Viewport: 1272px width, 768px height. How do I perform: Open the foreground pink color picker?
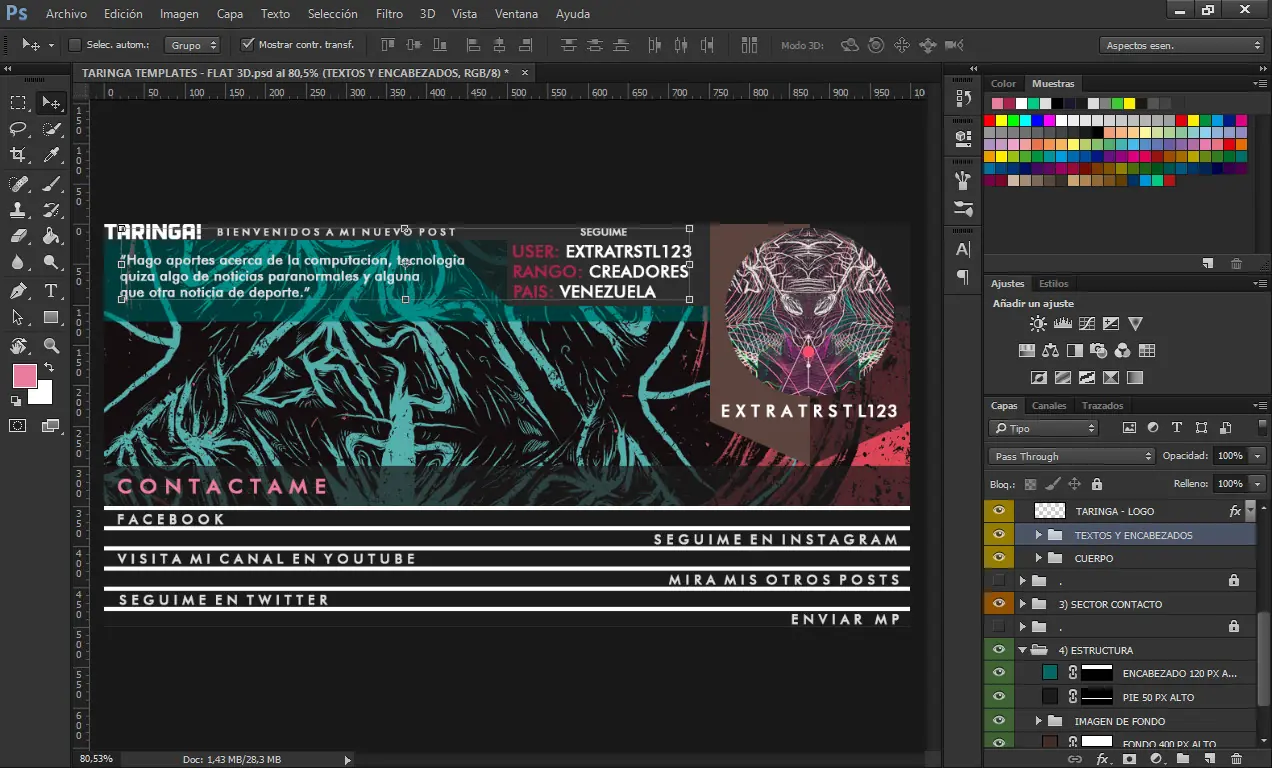point(24,376)
